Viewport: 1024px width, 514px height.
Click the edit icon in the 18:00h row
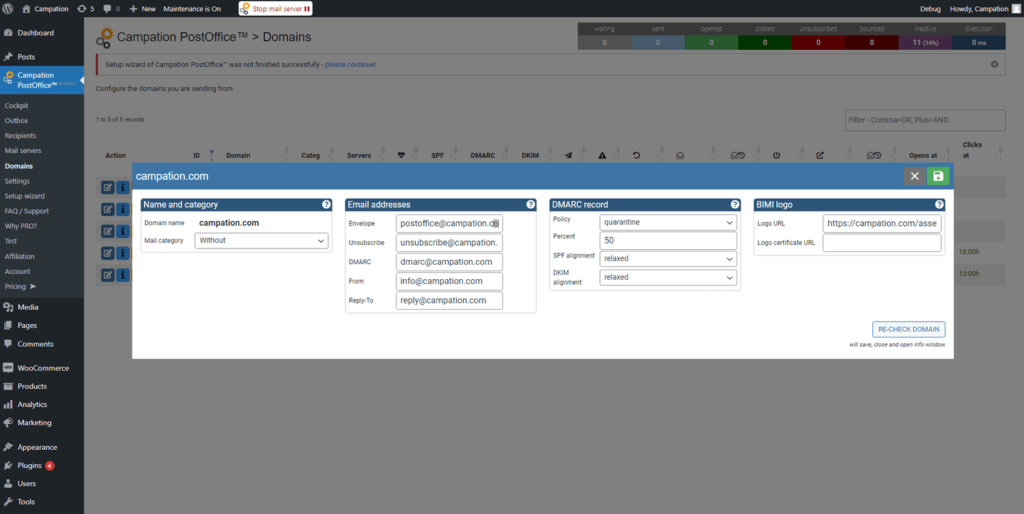107,253
